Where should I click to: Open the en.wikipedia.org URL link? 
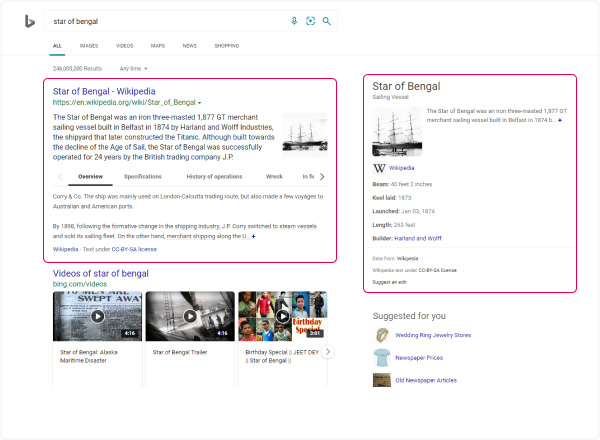tap(124, 103)
